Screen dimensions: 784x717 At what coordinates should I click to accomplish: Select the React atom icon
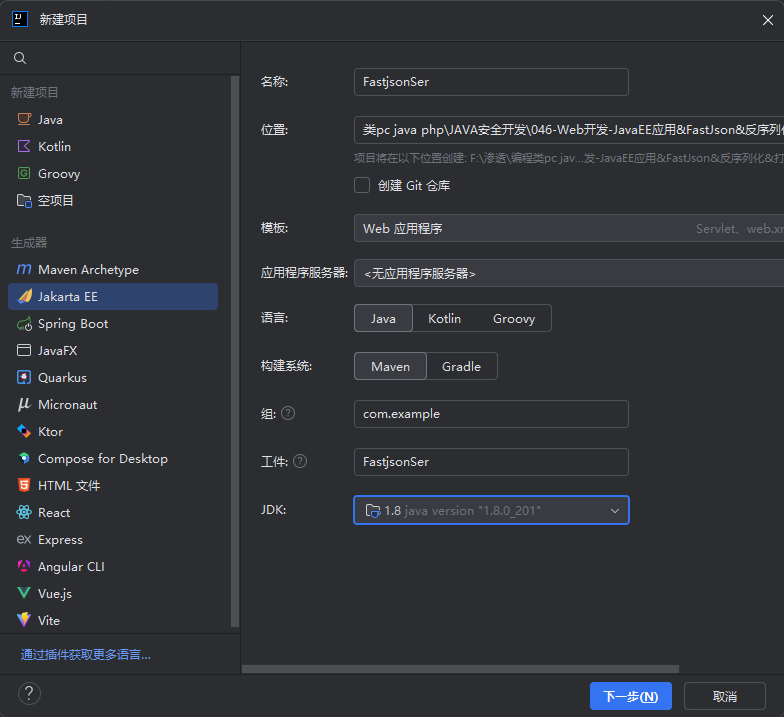tap(24, 512)
